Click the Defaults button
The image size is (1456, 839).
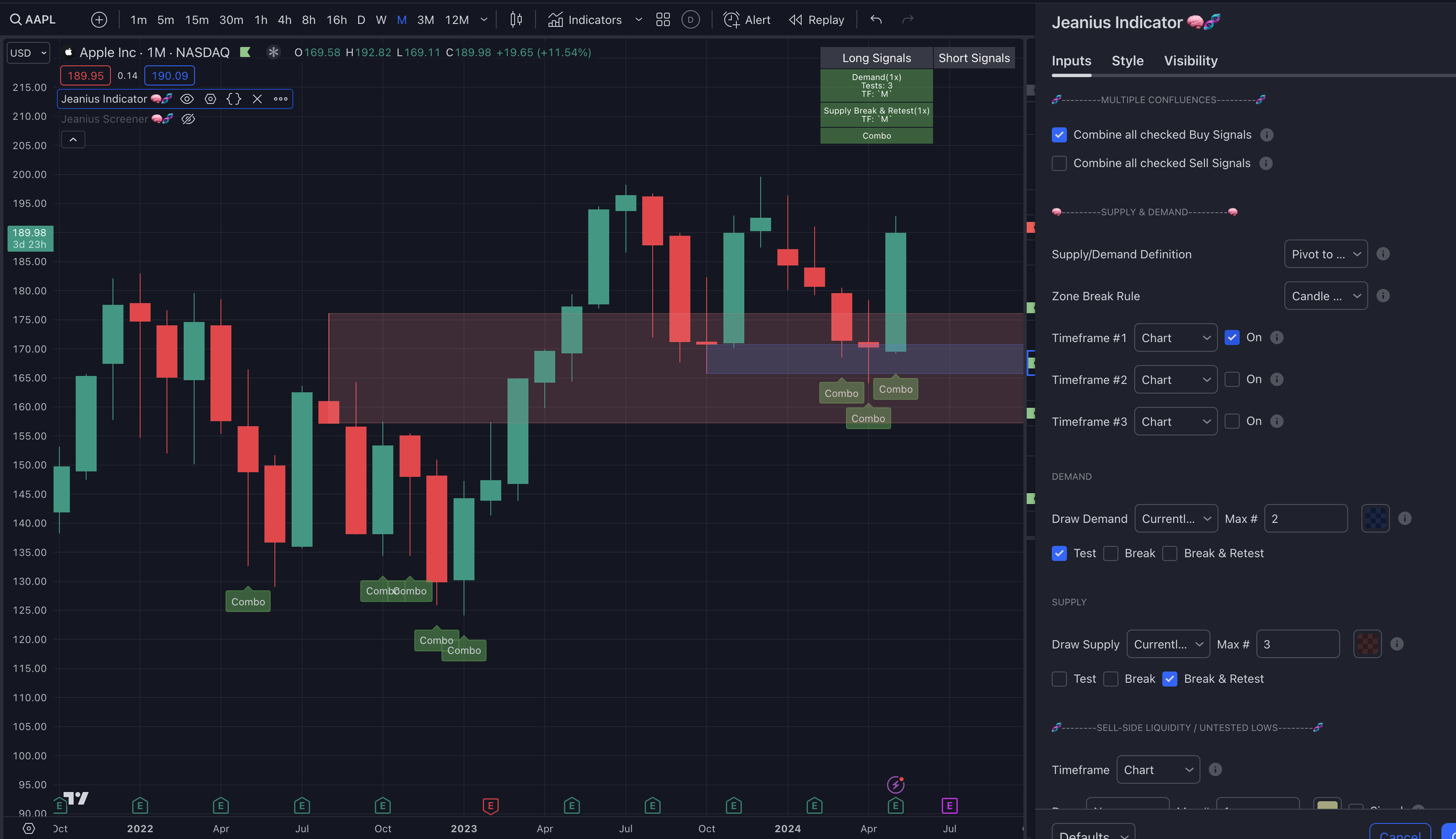click(x=1093, y=832)
